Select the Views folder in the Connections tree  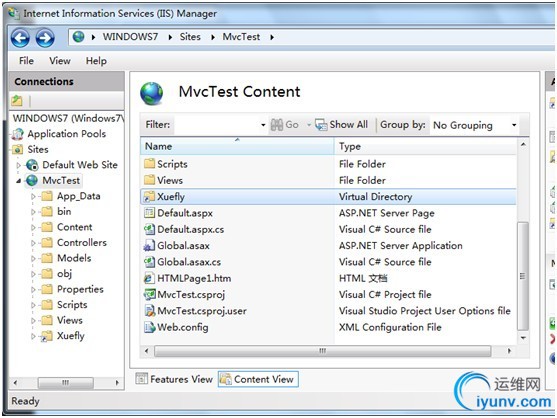tap(70, 320)
